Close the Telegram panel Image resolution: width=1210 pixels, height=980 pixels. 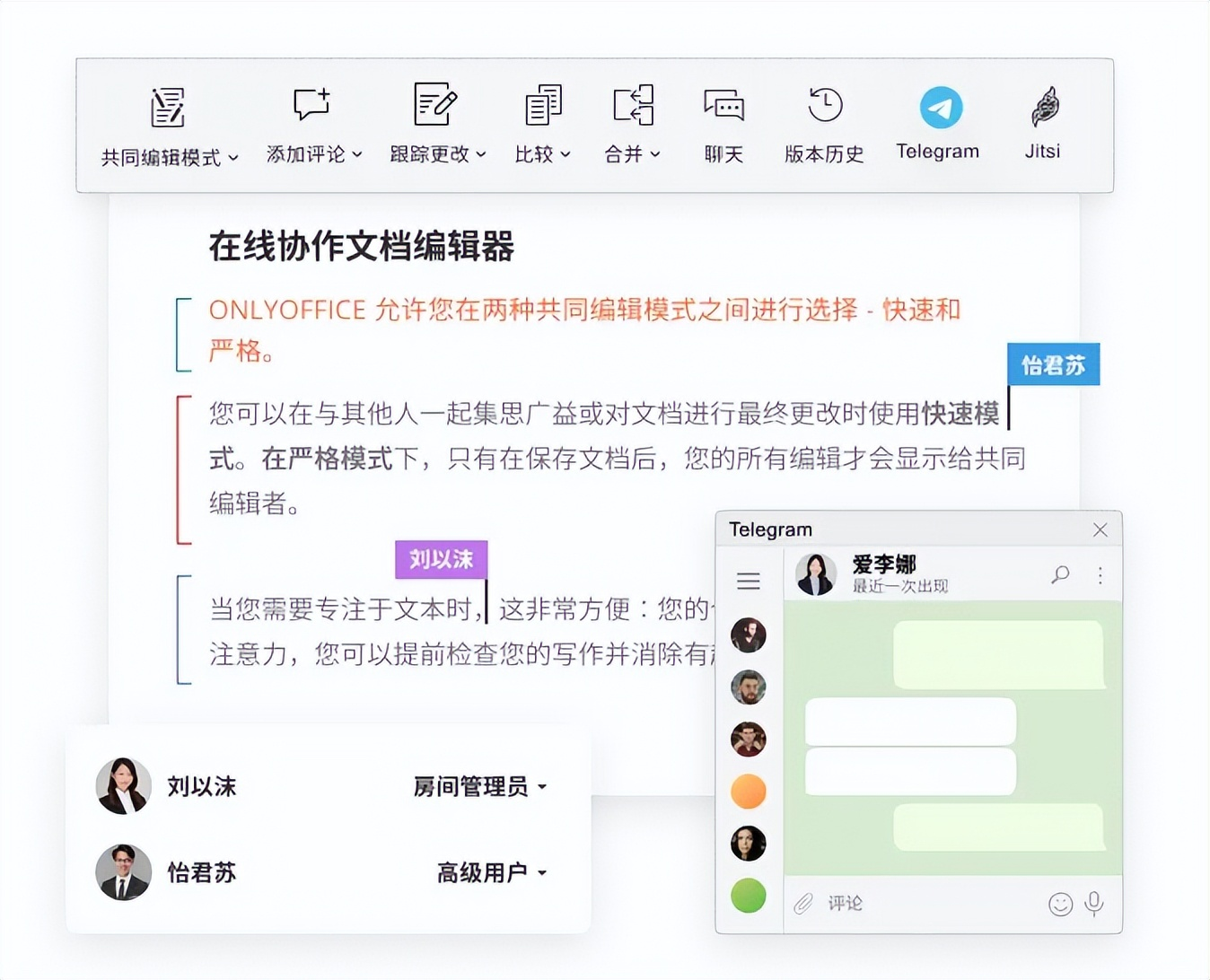(1100, 530)
